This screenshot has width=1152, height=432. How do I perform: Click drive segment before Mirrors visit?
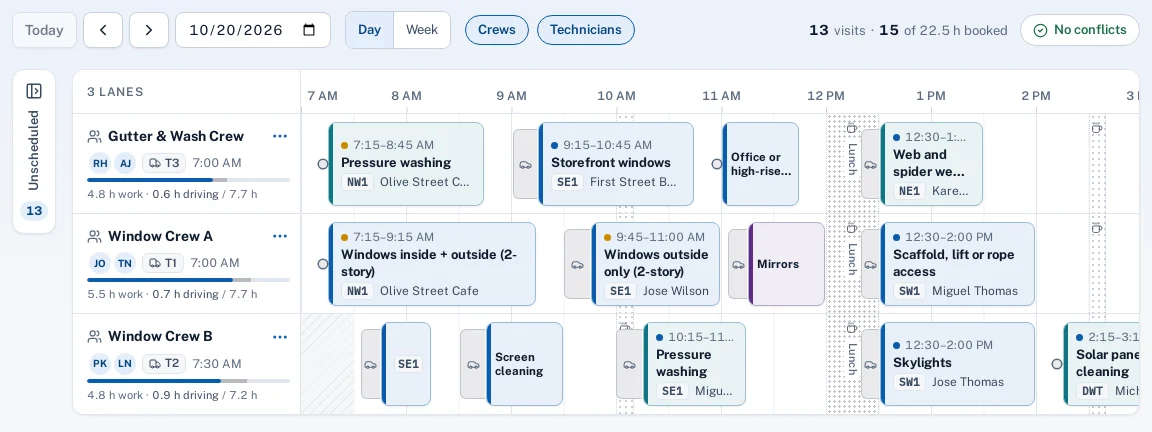click(x=738, y=264)
